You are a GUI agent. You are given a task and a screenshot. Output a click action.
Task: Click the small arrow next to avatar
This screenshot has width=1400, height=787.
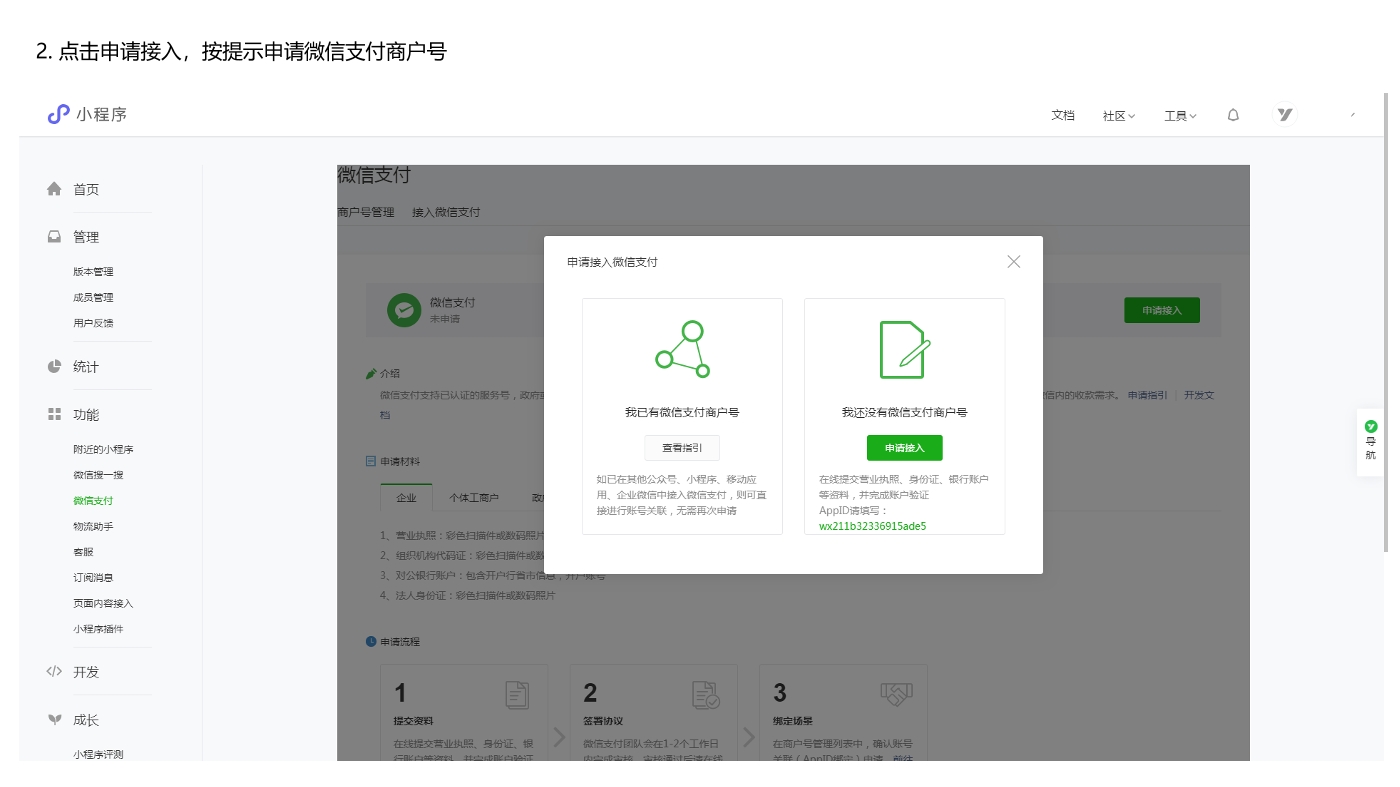(1353, 115)
